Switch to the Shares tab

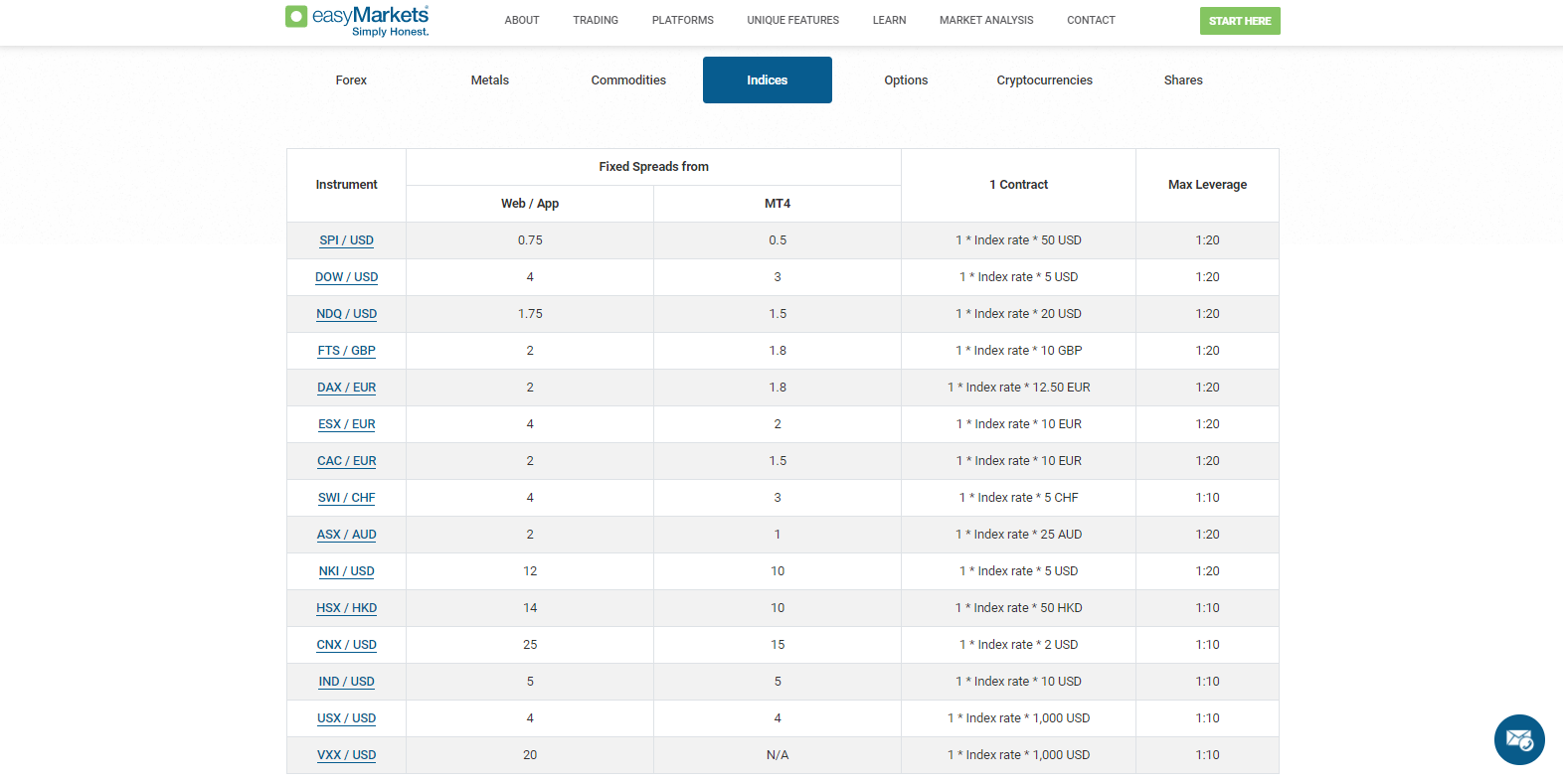click(1183, 79)
